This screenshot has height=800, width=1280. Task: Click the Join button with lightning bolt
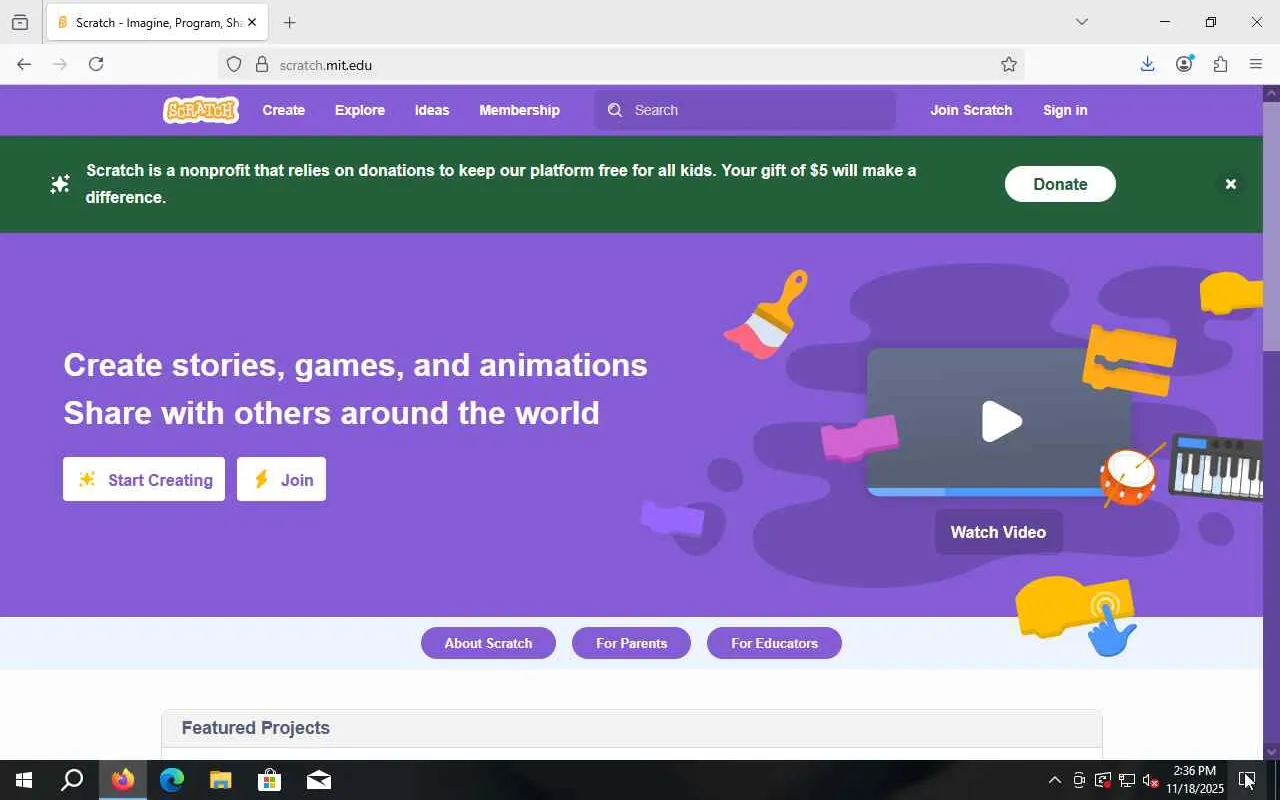(281, 479)
